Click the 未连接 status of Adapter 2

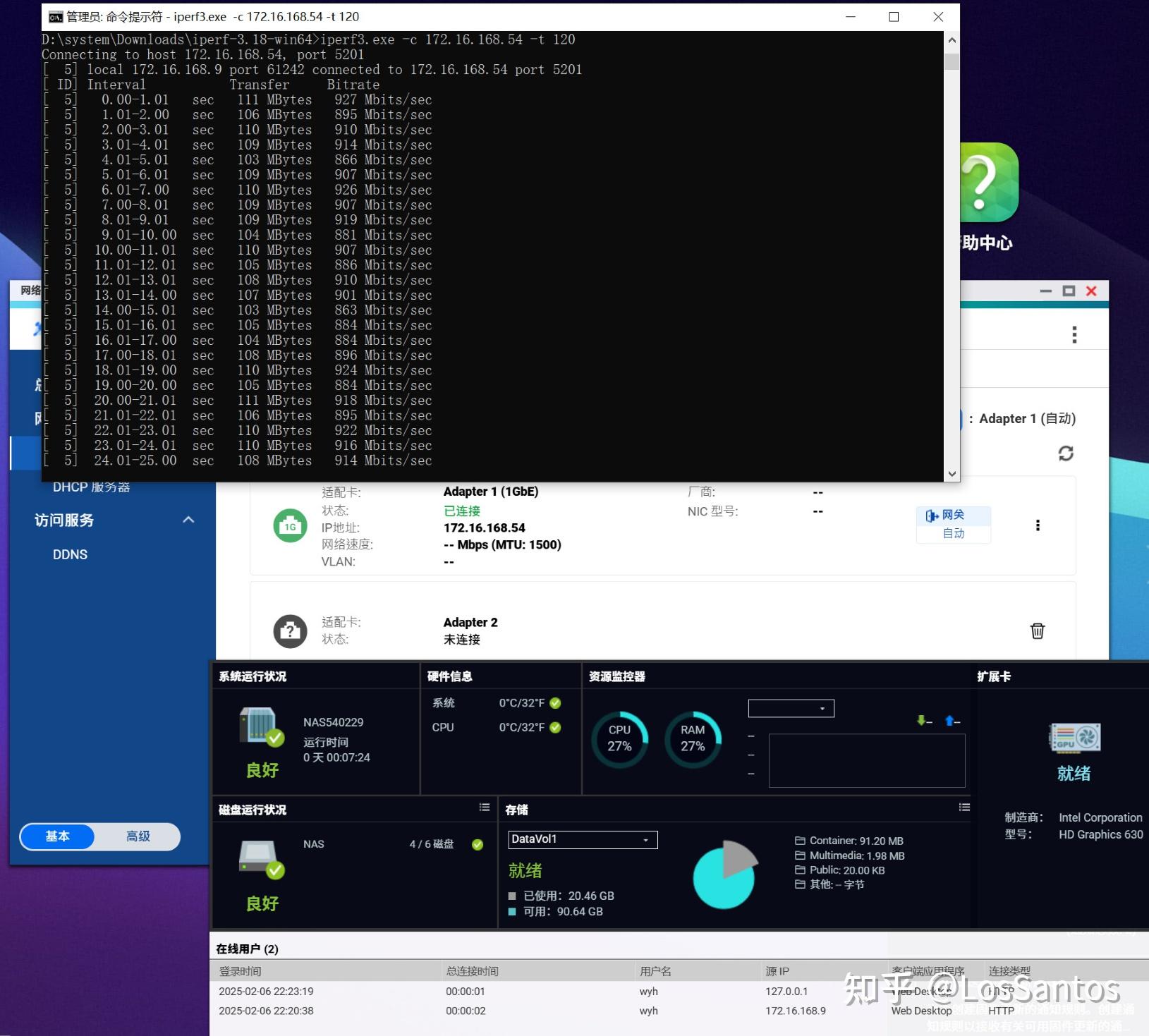[461, 640]
